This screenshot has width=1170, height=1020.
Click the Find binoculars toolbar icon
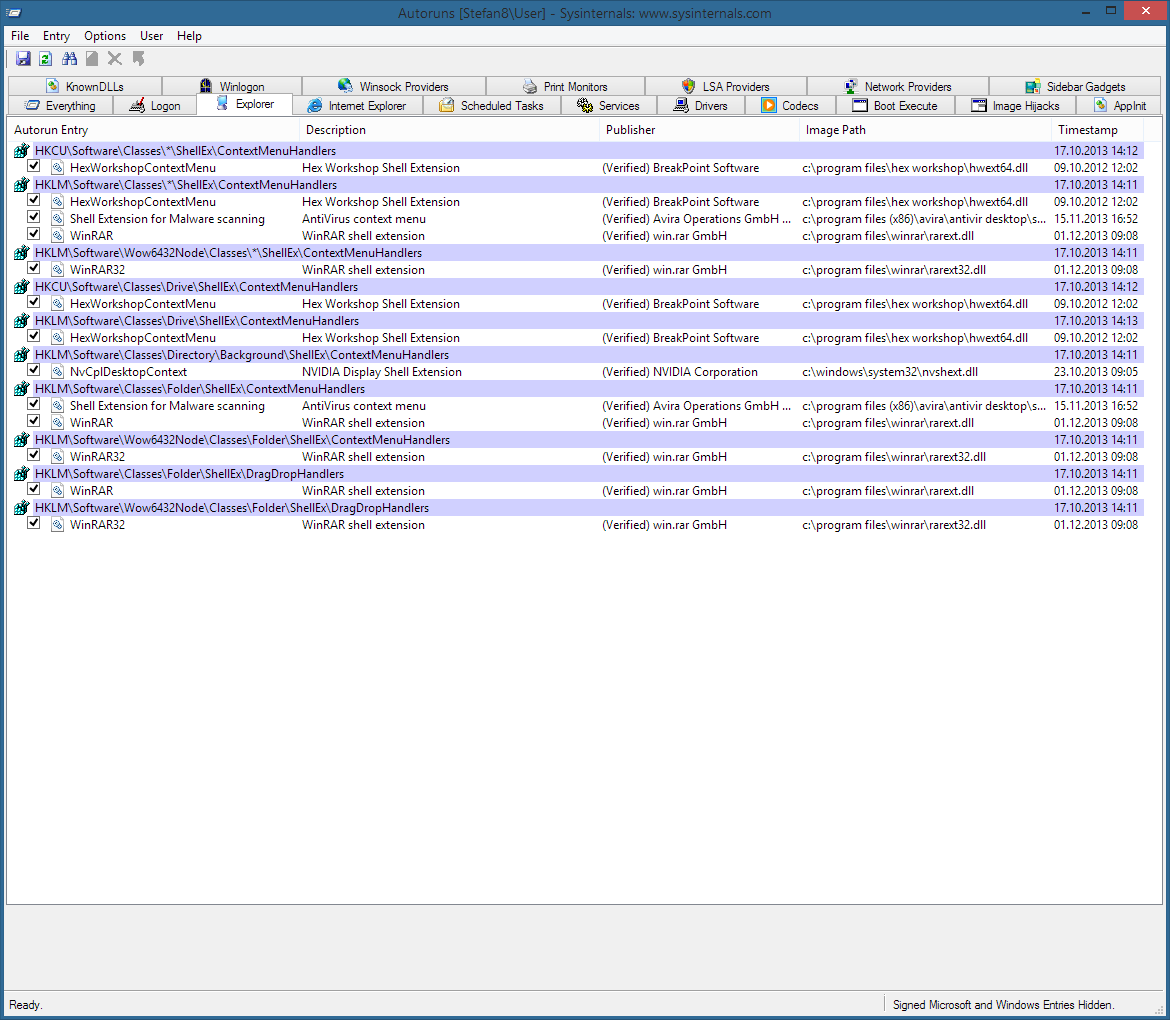click(x=69, y=59)
